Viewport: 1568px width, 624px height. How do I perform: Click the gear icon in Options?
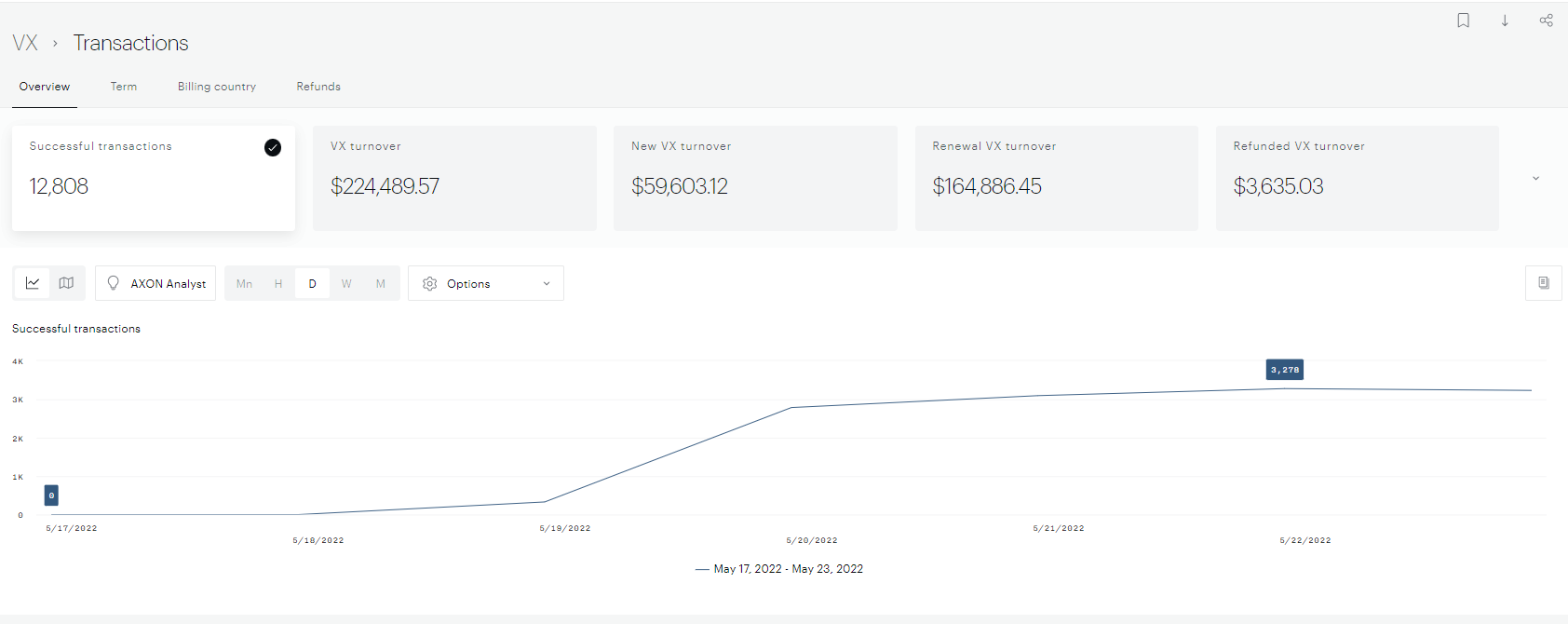(429, 284)
